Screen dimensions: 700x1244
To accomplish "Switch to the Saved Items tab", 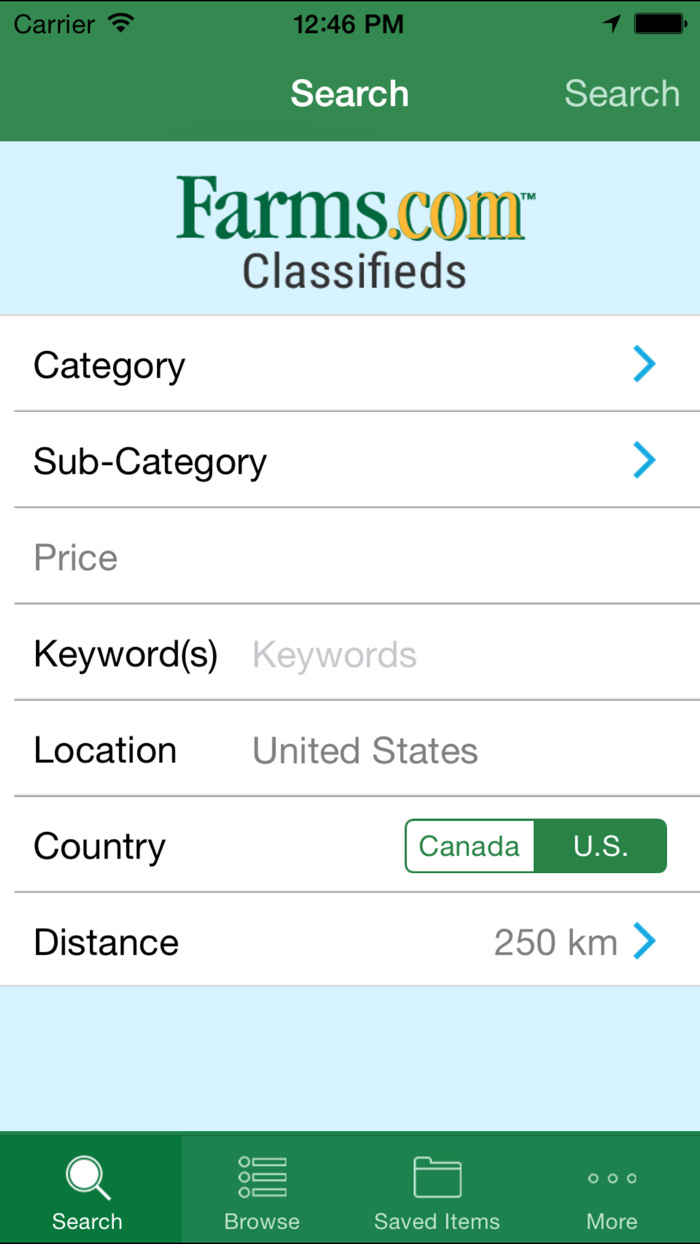I will 436,1188.
